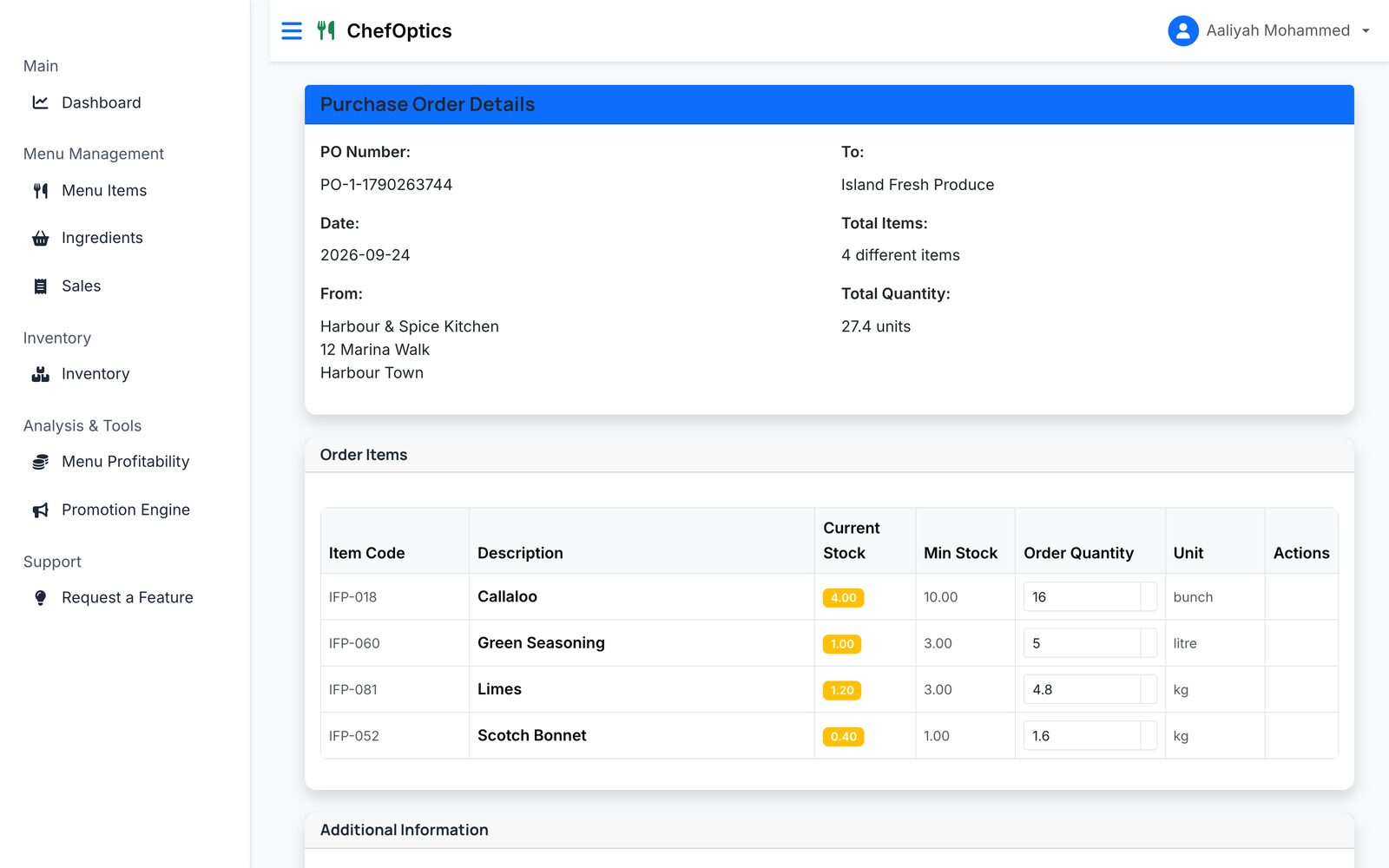Edit the Green Seasoning order quantity field
Viewport: 1389px width, 868px height.
[x=1082, y=643]
